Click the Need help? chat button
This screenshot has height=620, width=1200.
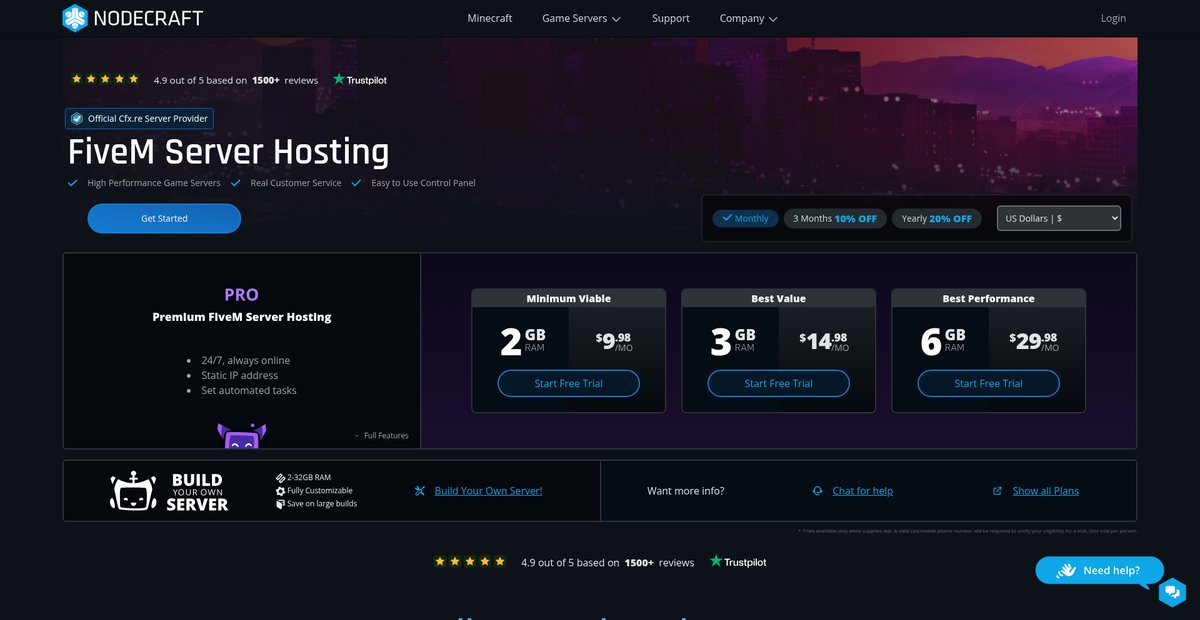pos(1099,570)
